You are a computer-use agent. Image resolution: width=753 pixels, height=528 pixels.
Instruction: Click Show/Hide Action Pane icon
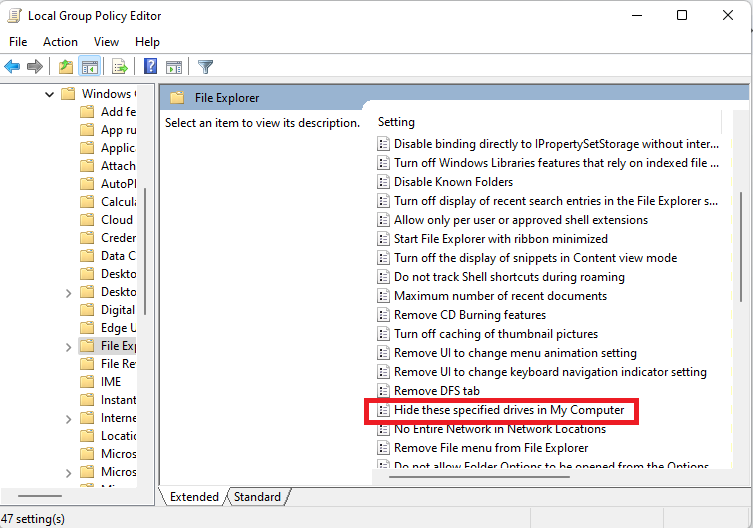coord(174,67)
